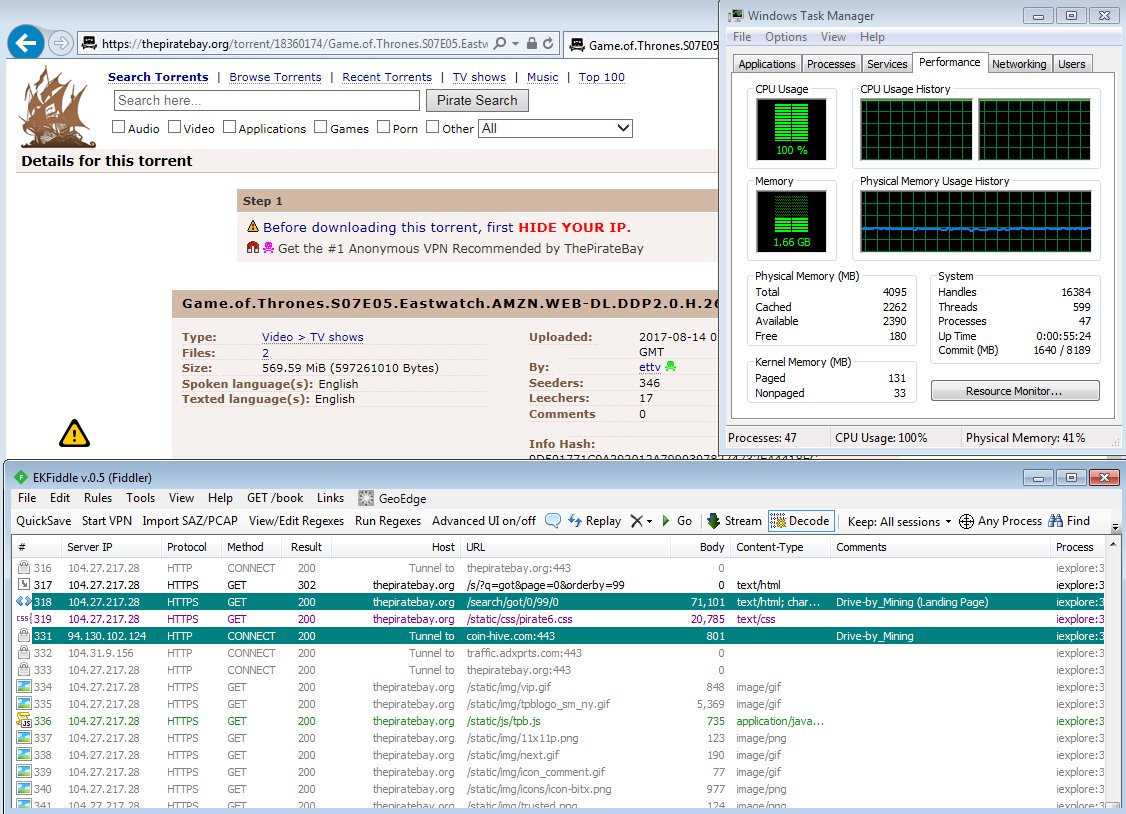The image size is (1126, 814).
Task: Select the Any Process target icon
Action: tap(966, 521)
